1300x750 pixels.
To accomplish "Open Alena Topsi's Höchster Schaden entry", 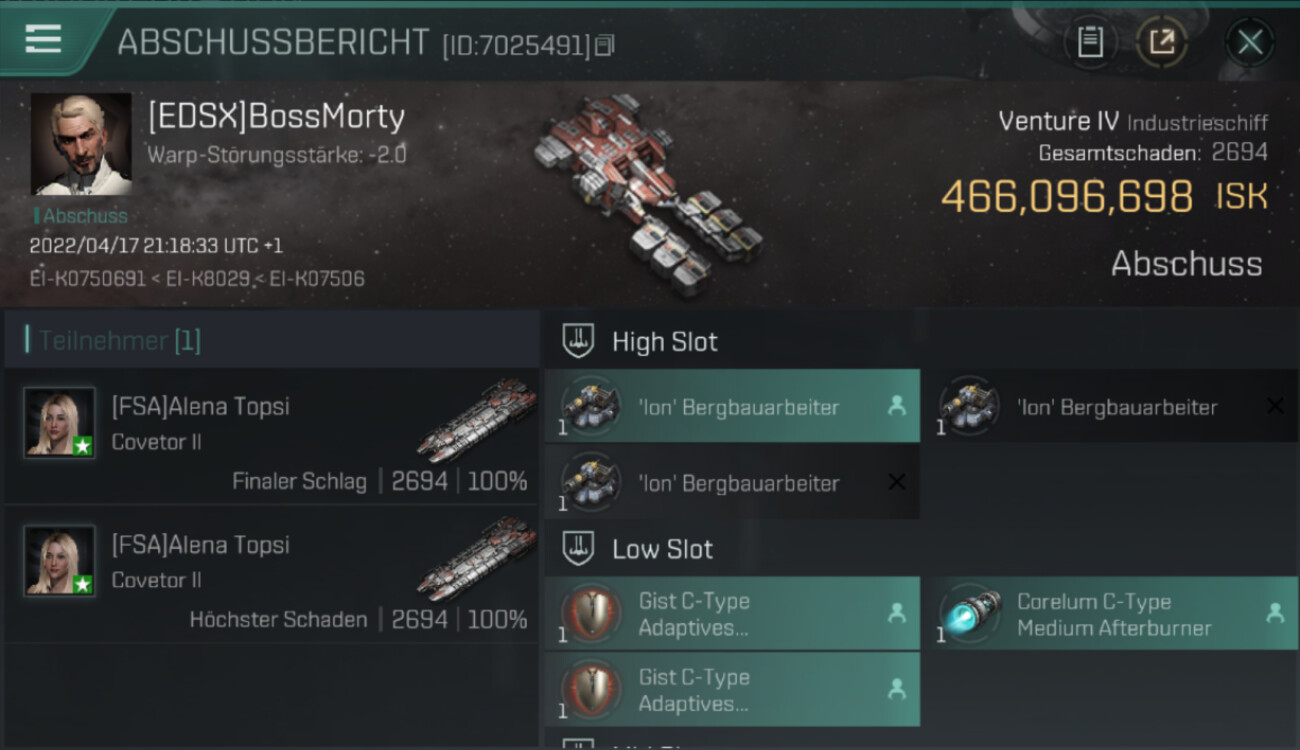I will click(x=271, y=574).
